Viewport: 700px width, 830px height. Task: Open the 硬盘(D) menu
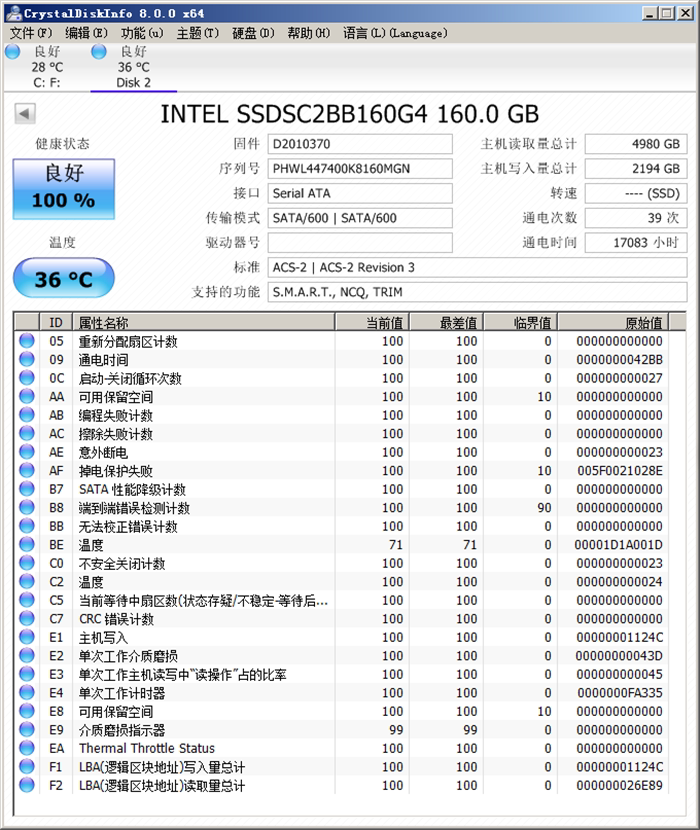click(x=253, y=33)
